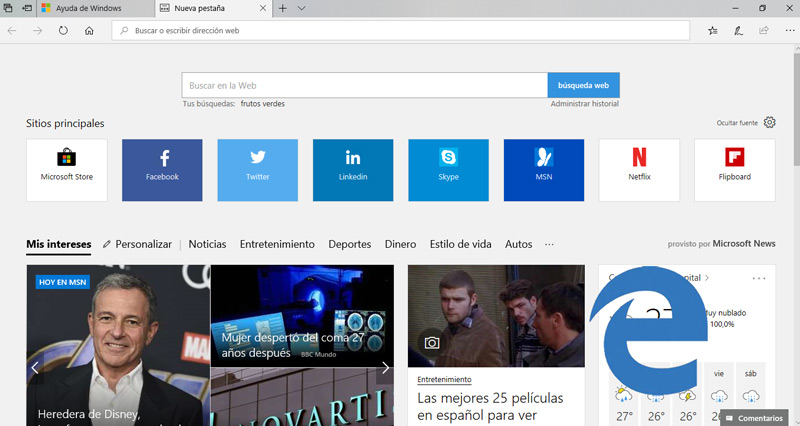Select the Nueva pestaña tab
Viewport: 800px width, 426px height.
(213, 8)
